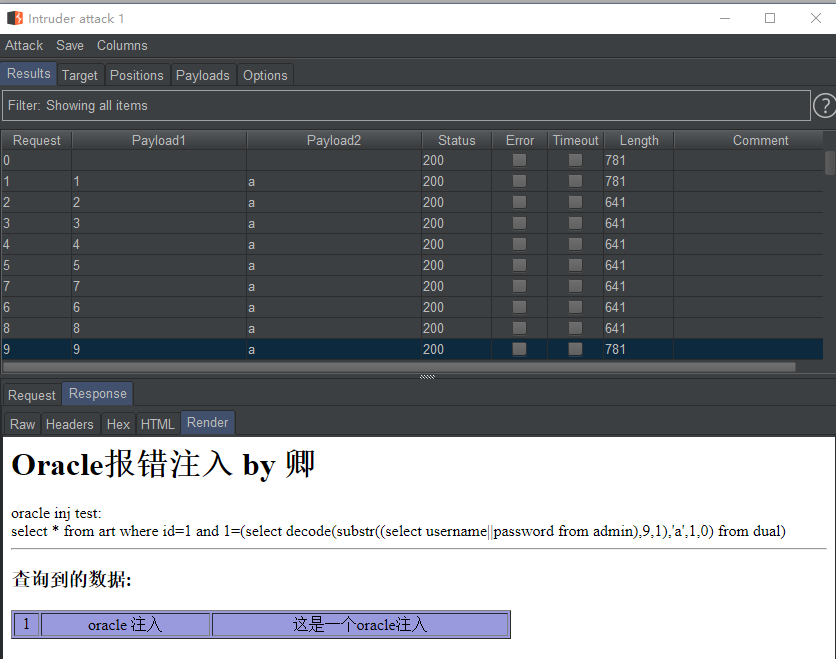Screen dimensions: 836x659
Task: Select request 5 row's 641 length cell
Action: [x=639, y=265]
